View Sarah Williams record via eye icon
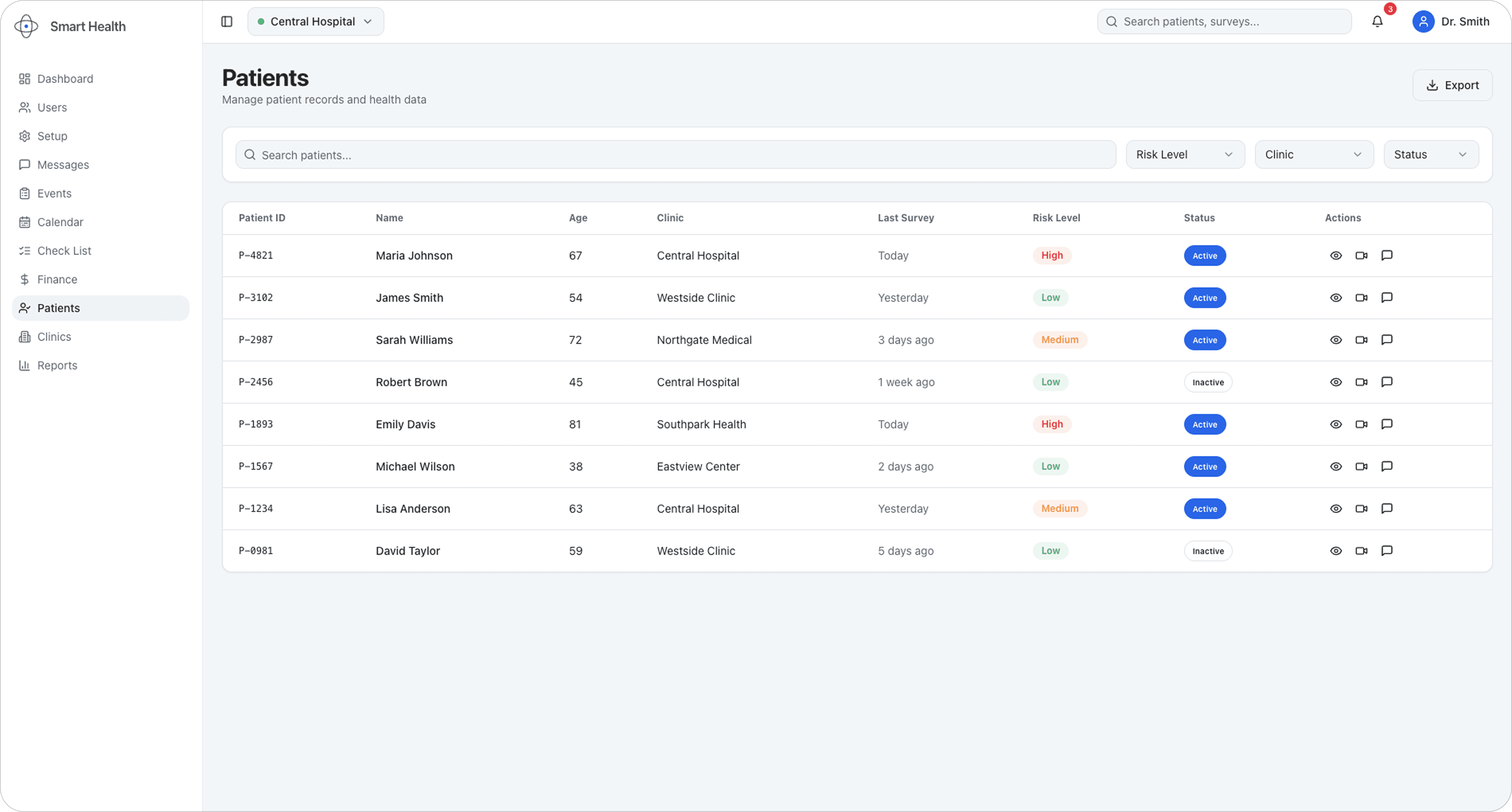Screen dimensions: 1512x812 pyautogui.click(x=1336, y=340)
